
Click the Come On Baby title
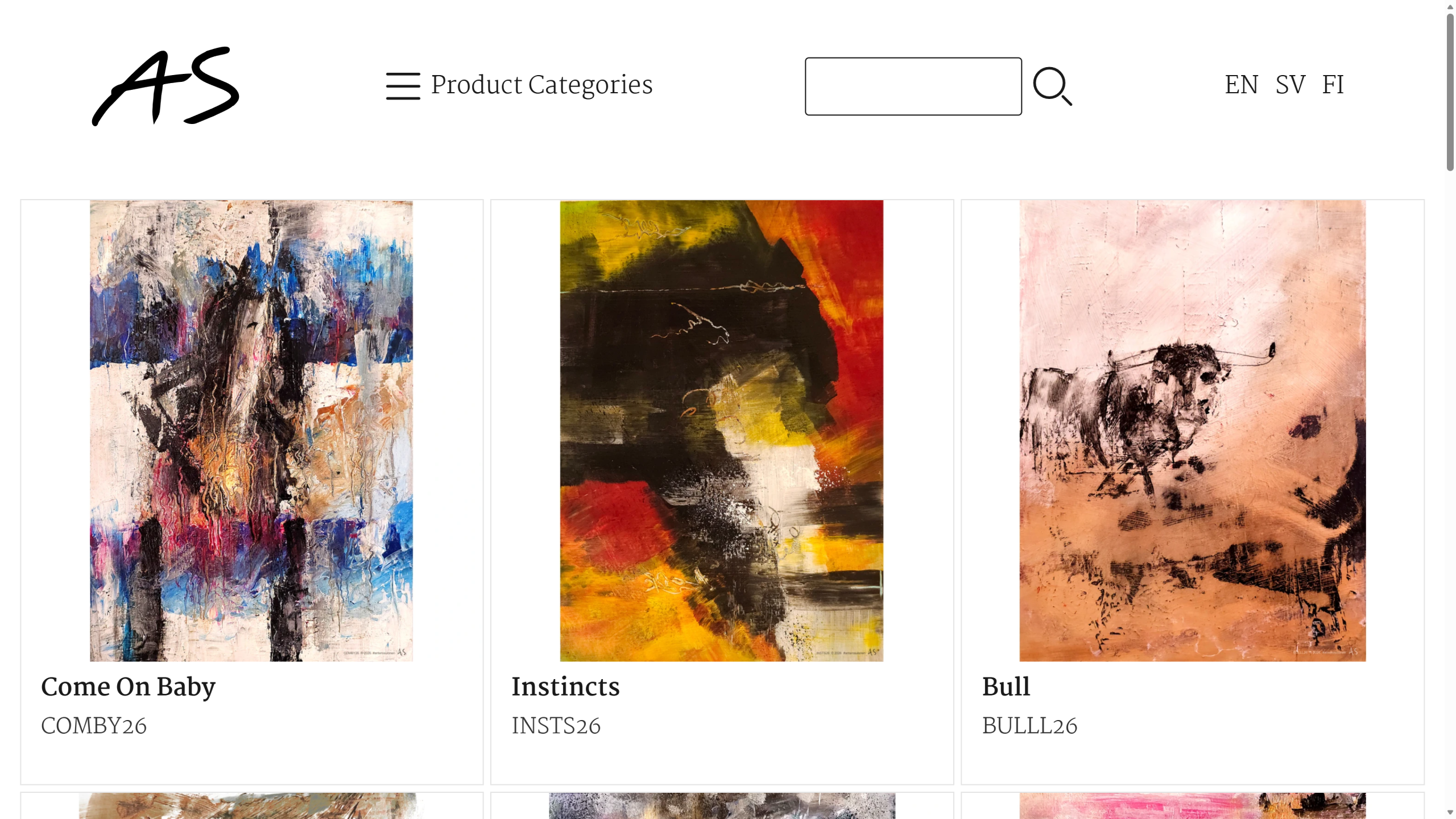[x=128, y=686]
